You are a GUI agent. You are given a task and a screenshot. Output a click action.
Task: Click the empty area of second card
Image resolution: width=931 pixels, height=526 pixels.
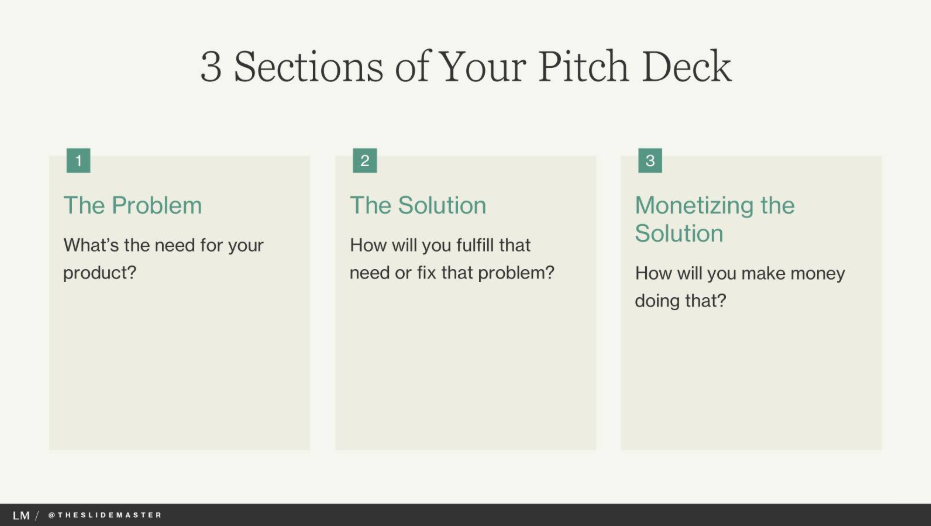pos(466,368)
